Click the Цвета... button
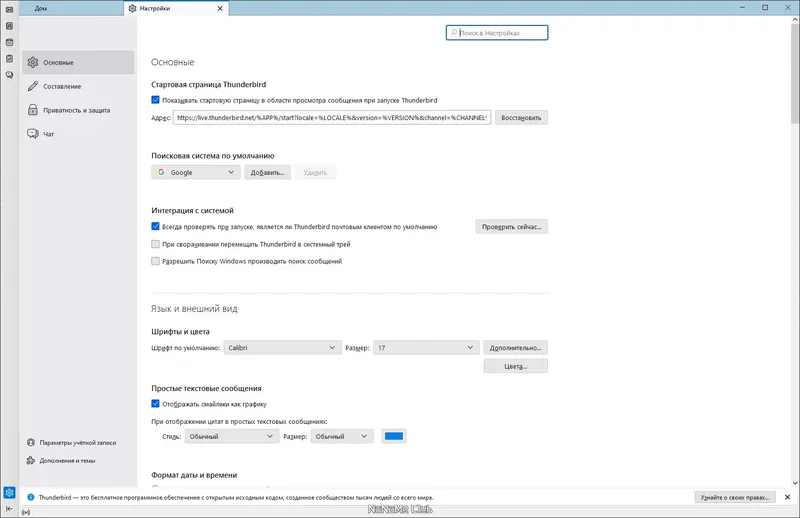Viewport: 800px width, 518px height. [x=515, y=366]
